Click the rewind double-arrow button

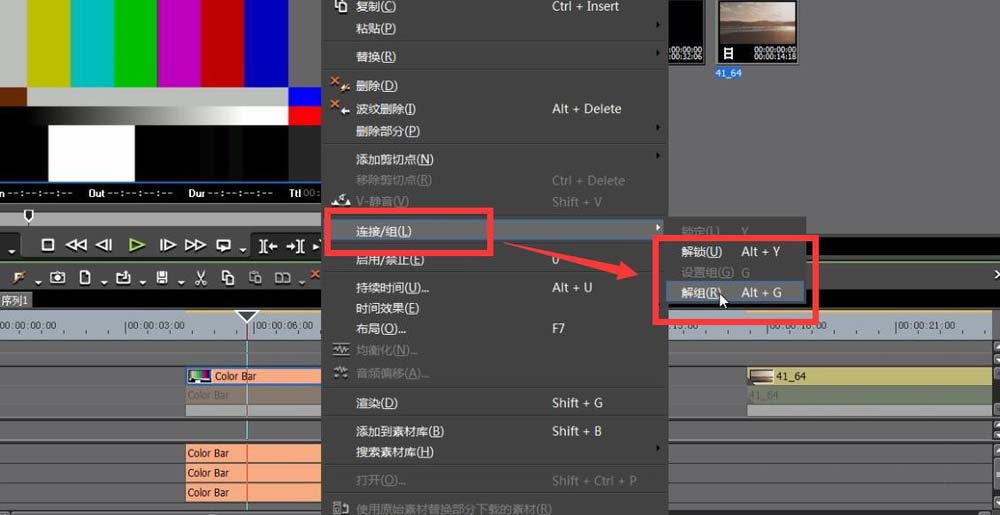pos(76,245)
